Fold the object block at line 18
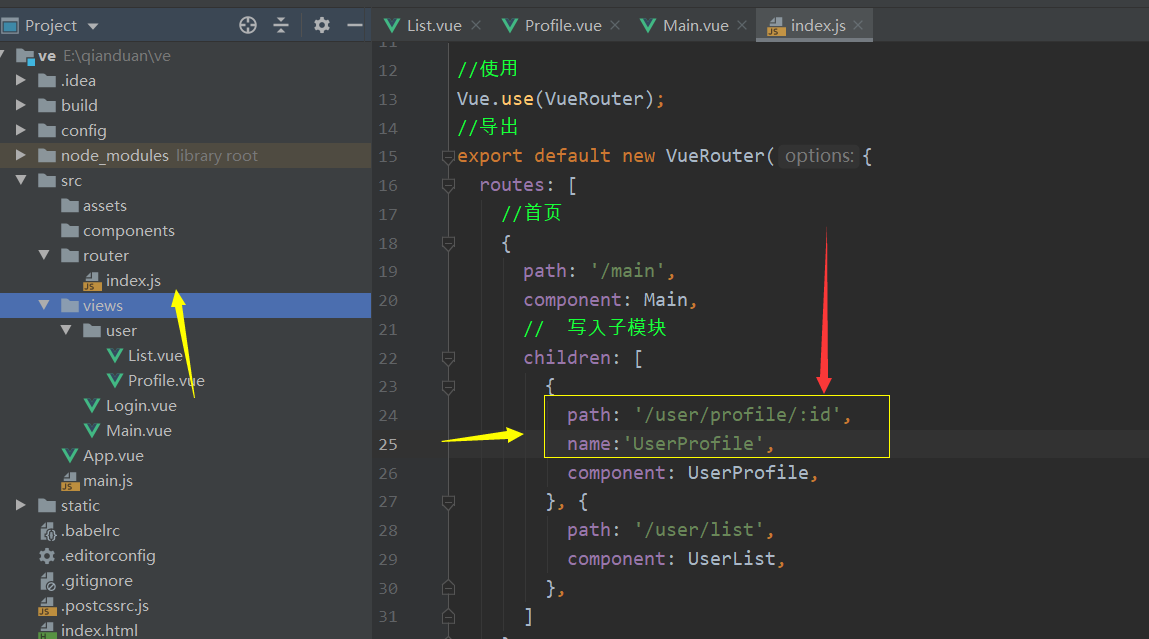This screenshot has width=1149, height=639. tap(448, 243)
